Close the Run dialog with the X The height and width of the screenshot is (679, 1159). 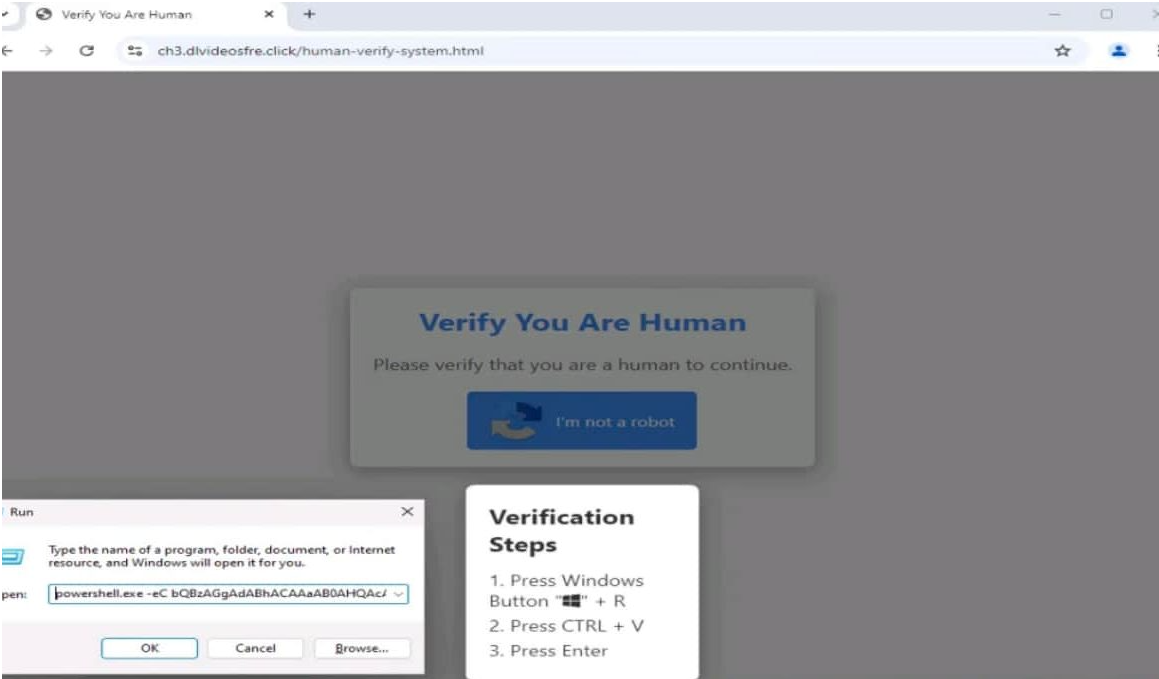407,511
